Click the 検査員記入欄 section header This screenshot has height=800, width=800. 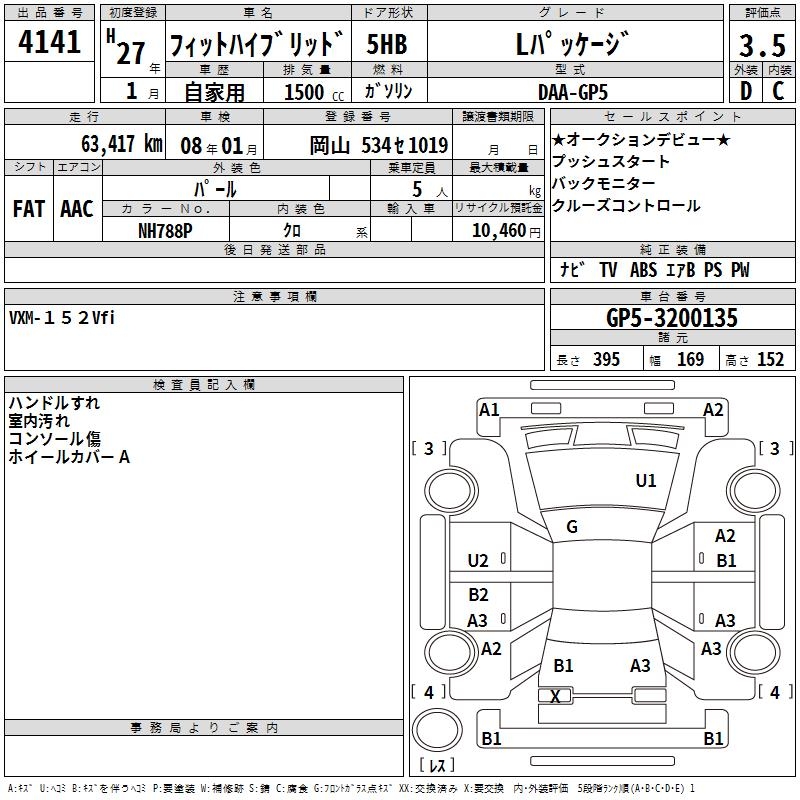tap(204, 385)
